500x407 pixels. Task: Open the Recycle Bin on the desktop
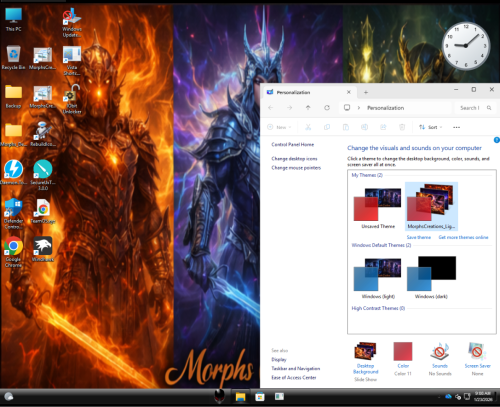click(x=13, y=58)
